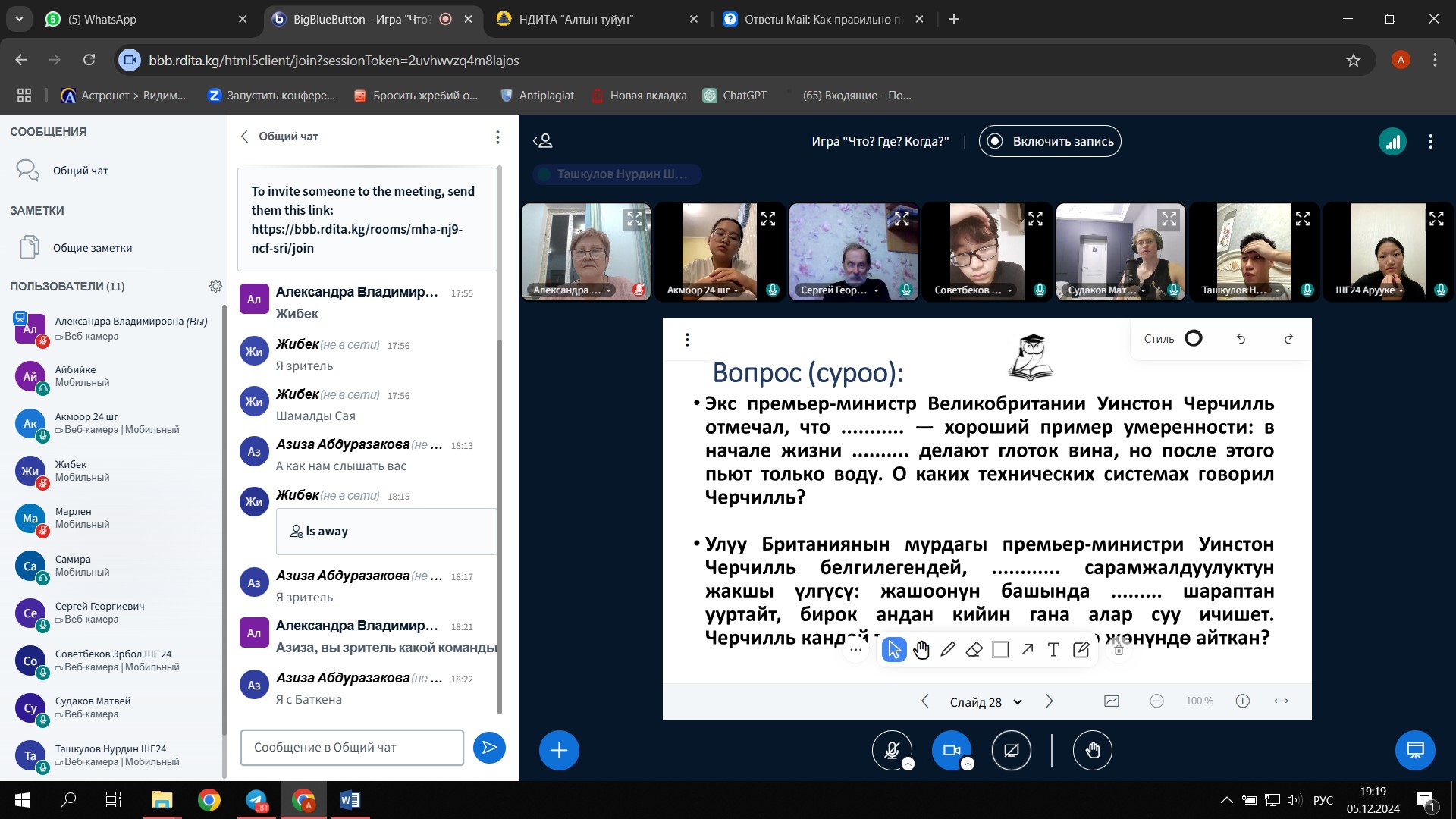
Task: Select the eraser tool on whiteboard
Action: click(974, 649)
